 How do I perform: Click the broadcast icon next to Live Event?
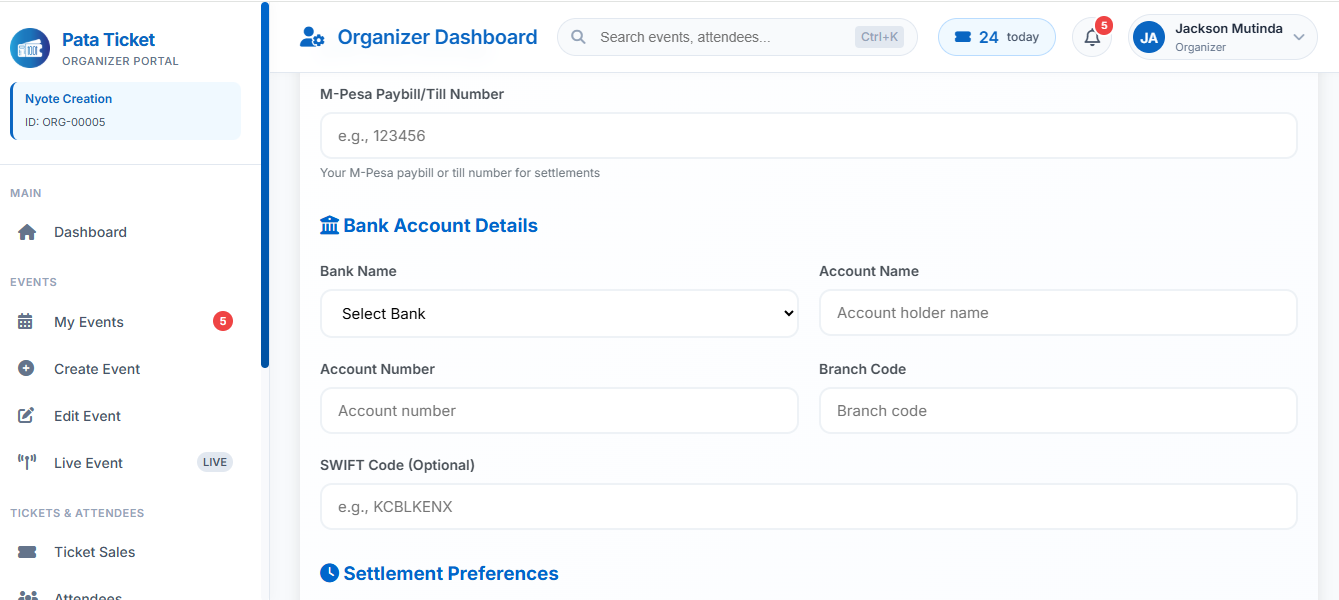pyautogui.click(x=27, y=462)
